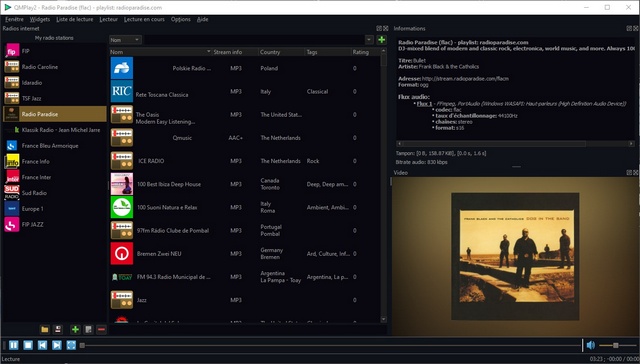Add a new station with the green plus below the list

pyautogui.click(x=75, y=329)
